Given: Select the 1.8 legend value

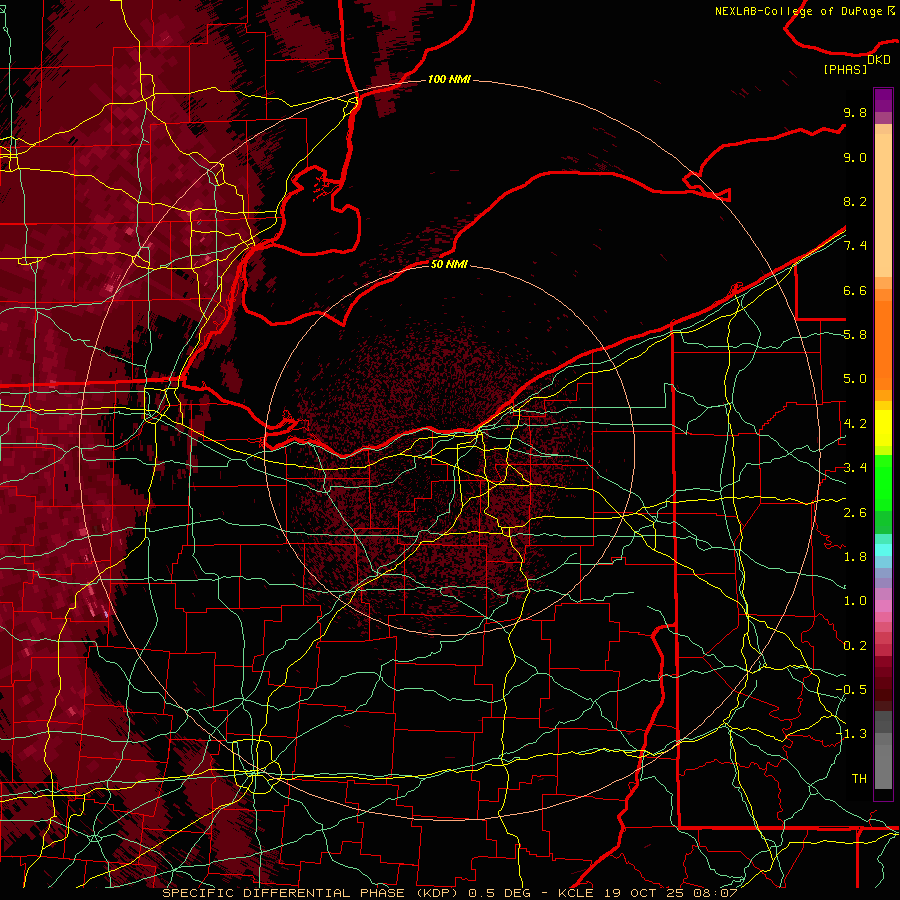Looking at the screenshot, I should coord(855,557).
